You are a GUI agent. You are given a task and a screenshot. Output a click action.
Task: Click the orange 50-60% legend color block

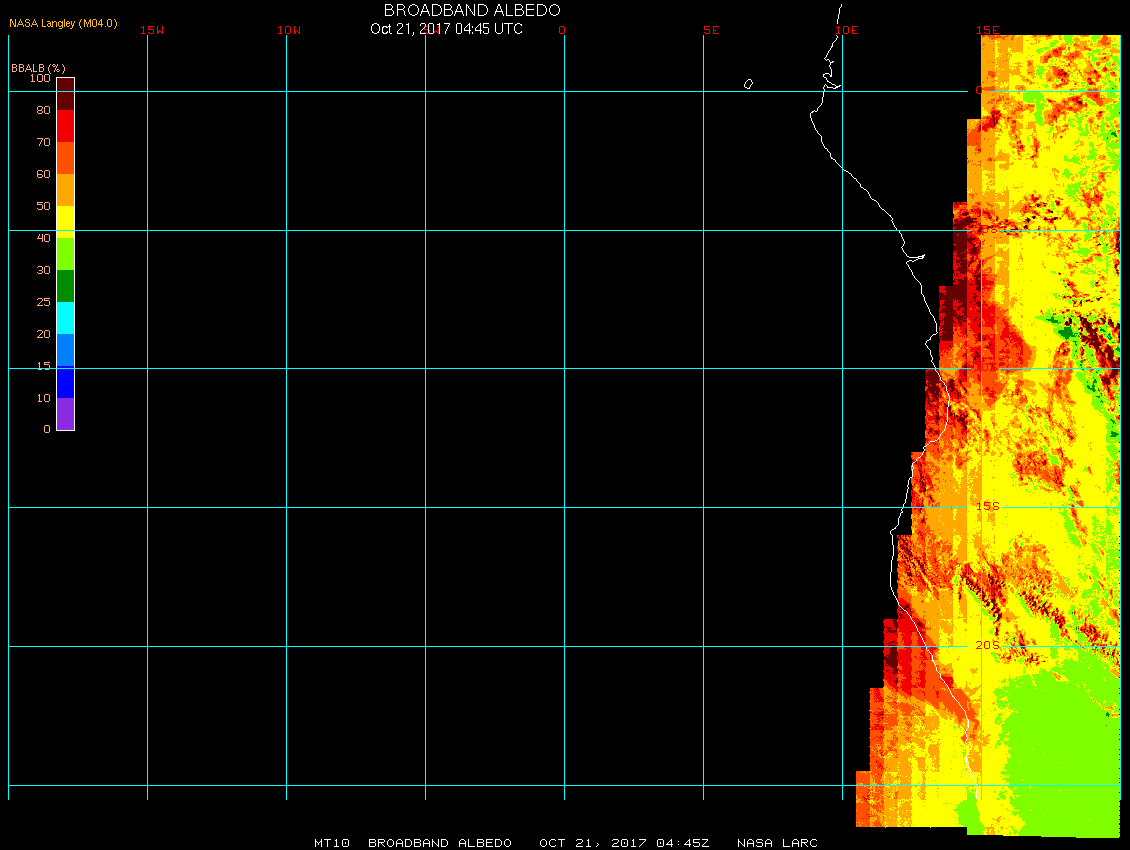click(x=65, y=190)
